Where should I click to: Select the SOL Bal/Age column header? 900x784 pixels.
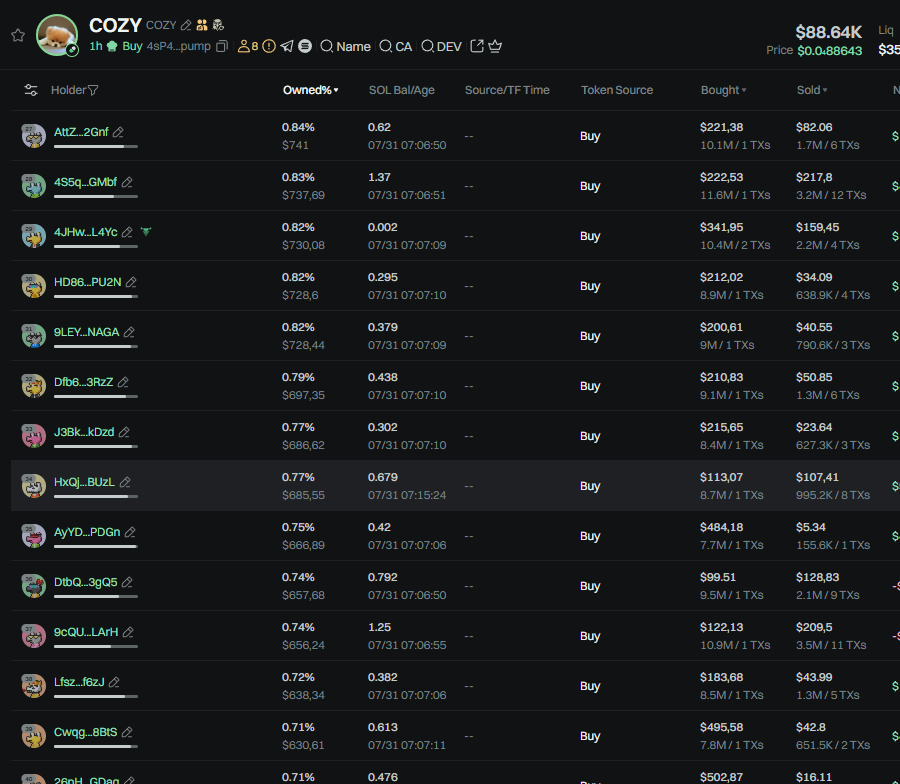pyautogui.click(x=401, y=90)
